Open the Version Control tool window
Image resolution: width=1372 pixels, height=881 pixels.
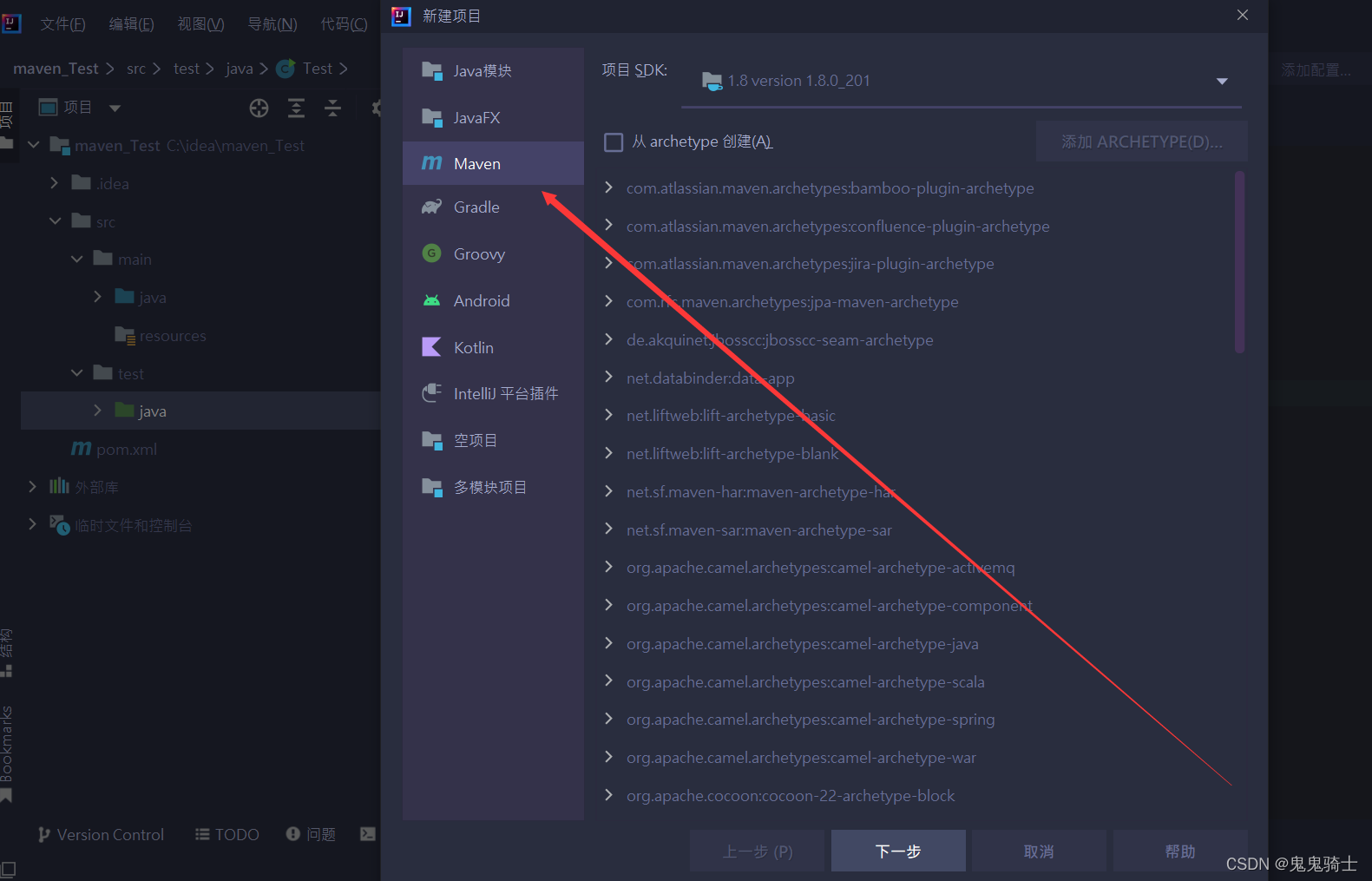point(101,834)
